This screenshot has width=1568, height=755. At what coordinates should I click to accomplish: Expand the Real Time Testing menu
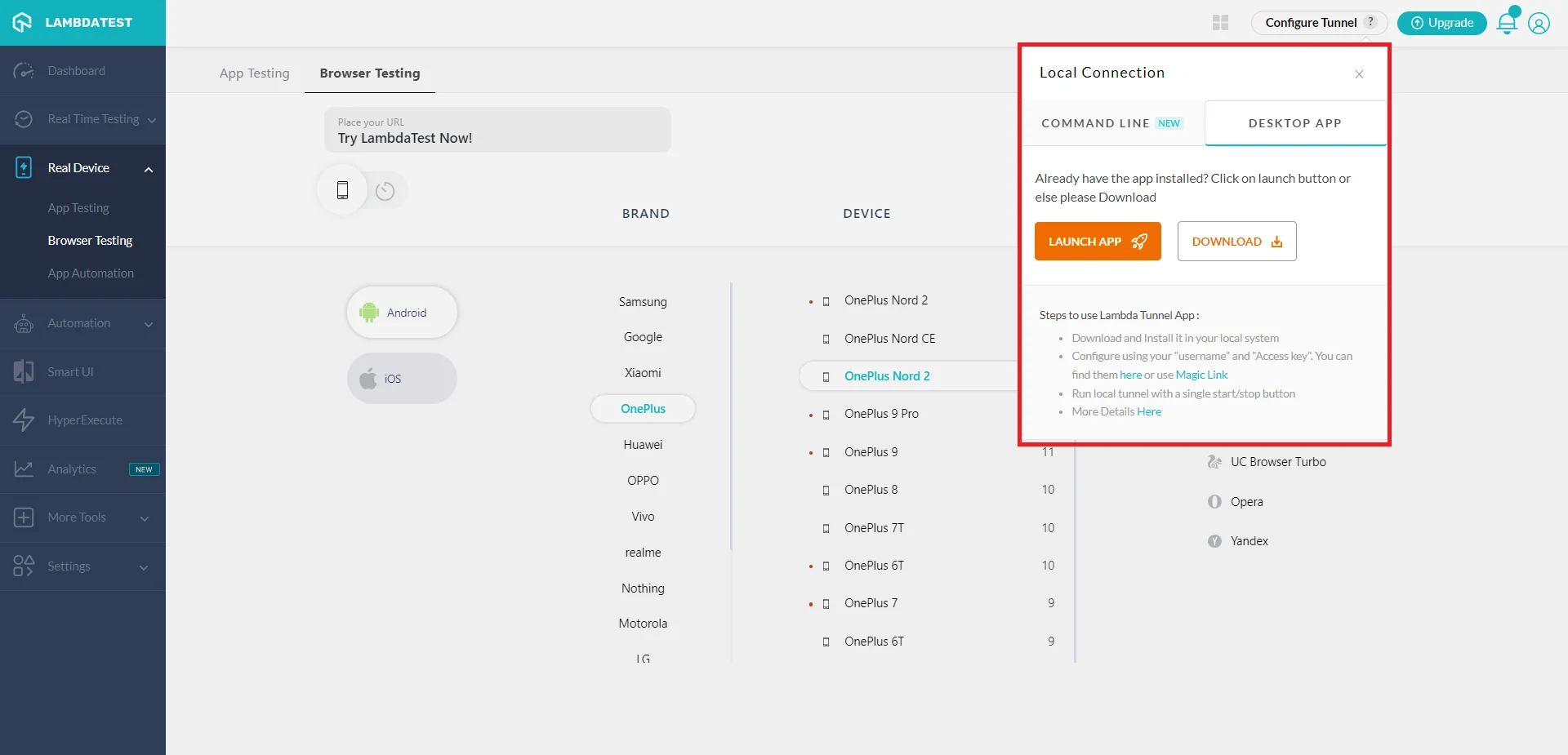point(151,120)
